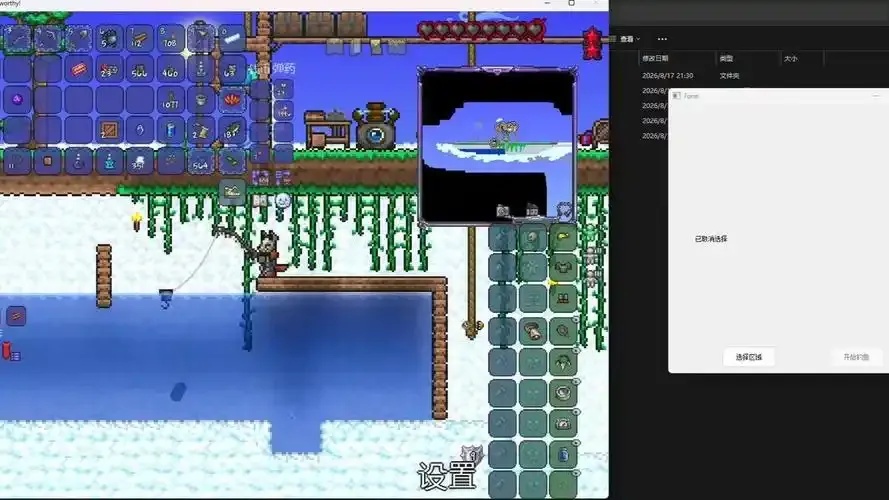Select the hammer in hotbar slot 5

tap(78, 40)
